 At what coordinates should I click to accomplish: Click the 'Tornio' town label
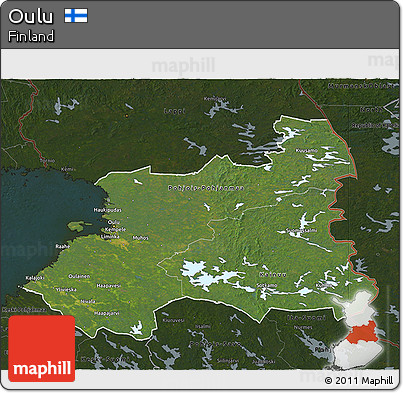[48, 161]
